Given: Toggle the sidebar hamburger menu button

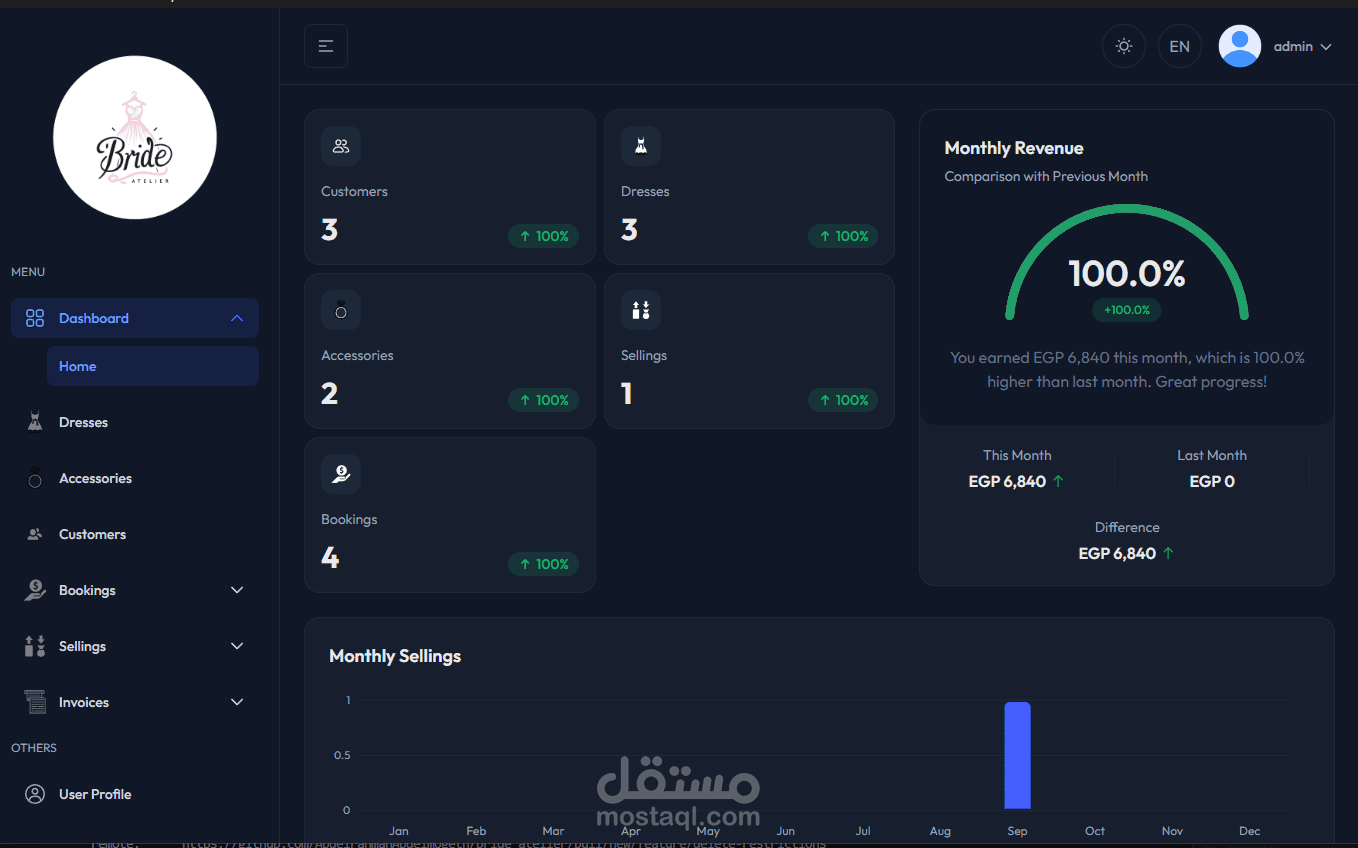Looking at the screenshot, I should (326, 46).
